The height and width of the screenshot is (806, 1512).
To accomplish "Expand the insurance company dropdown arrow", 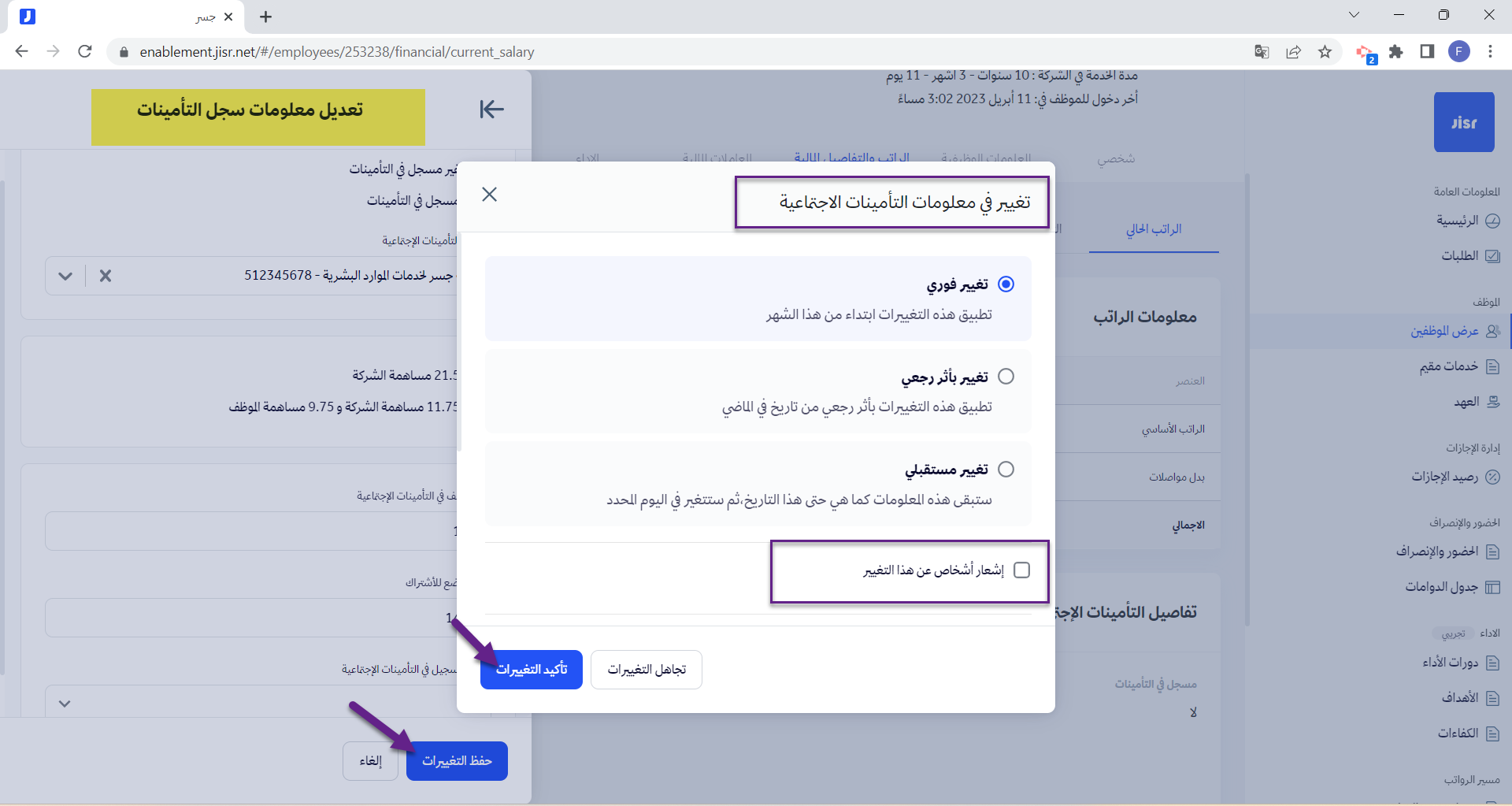I will tap(65, 276).
